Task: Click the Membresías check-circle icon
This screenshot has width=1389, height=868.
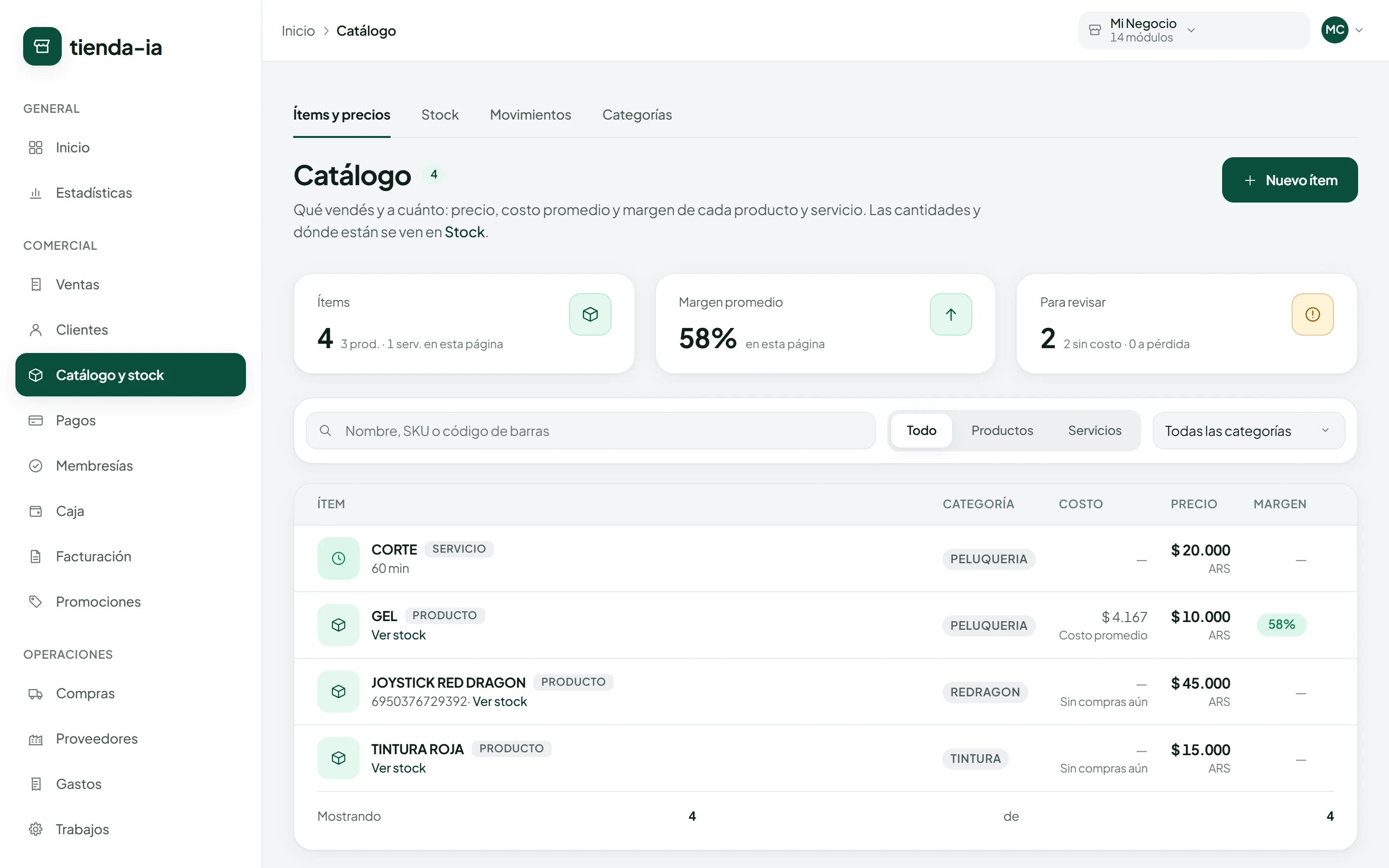Action: coord(36,465)
